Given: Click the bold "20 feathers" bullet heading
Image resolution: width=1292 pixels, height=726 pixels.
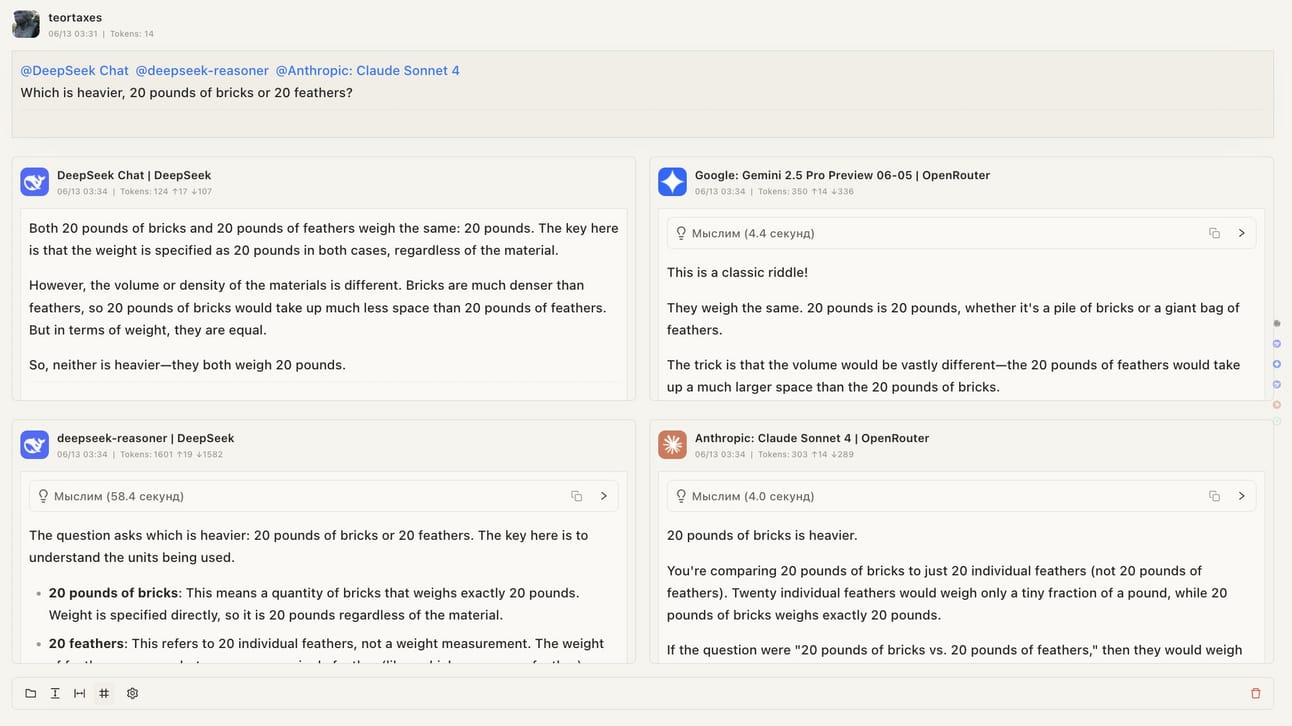Looking at the screenshot, I should point(88,644).
